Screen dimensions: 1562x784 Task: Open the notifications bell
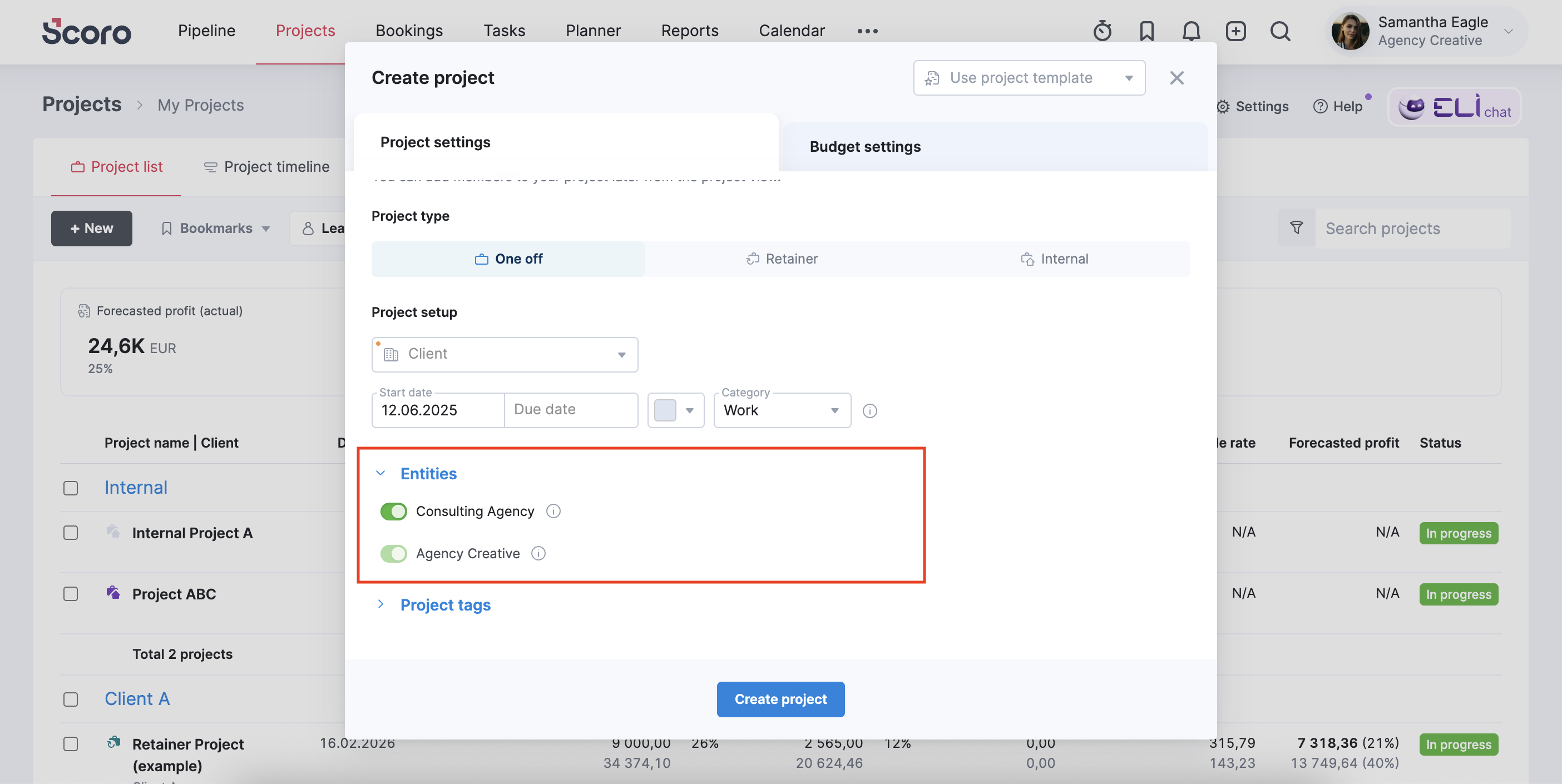[x=1191, y=30]
